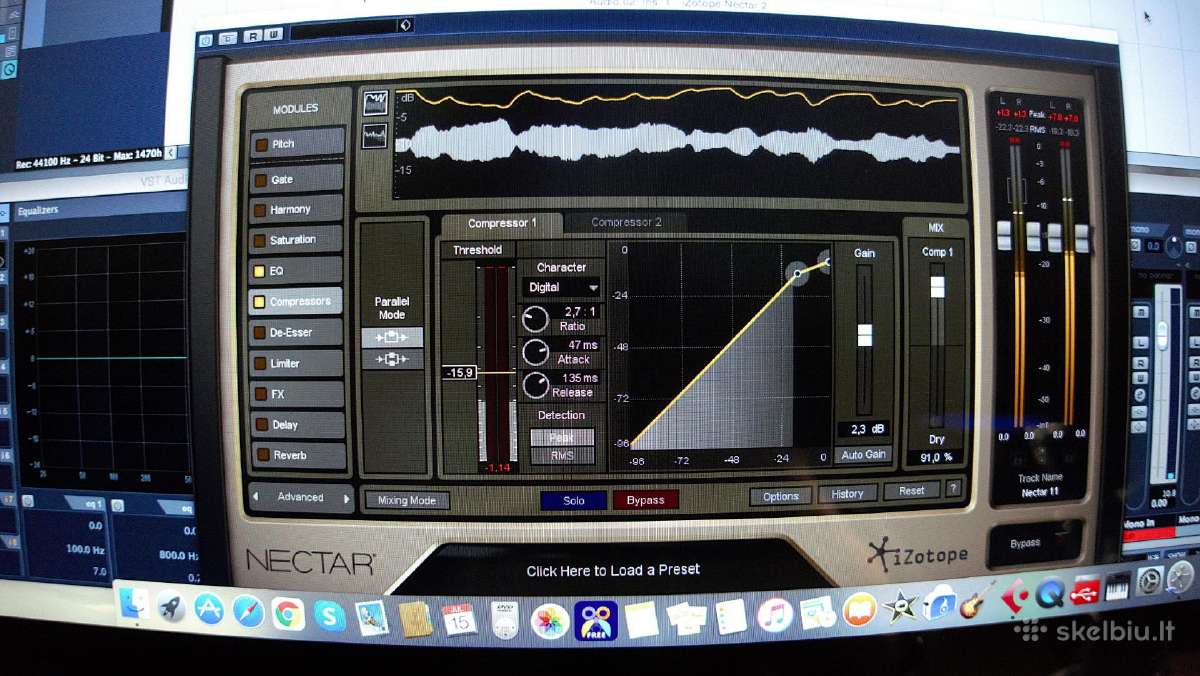Image resolution: width=1200 pixels, height=676 pixels.
Task: Click the Comp 1 mix slider handle
Action: (937, 287)
